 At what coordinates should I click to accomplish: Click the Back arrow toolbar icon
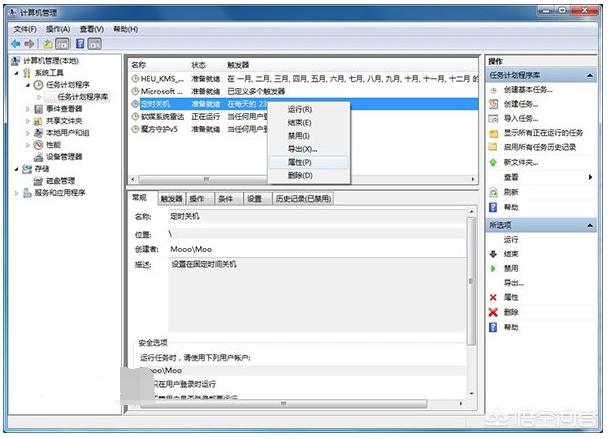coord(16,44)
